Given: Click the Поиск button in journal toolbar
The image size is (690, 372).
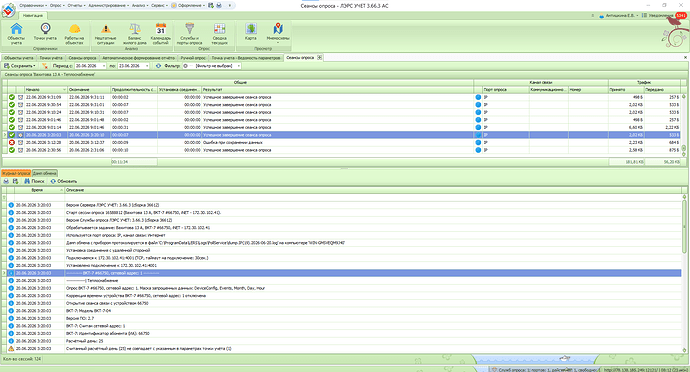Looking at the screenshot, I should pos(34,181).
